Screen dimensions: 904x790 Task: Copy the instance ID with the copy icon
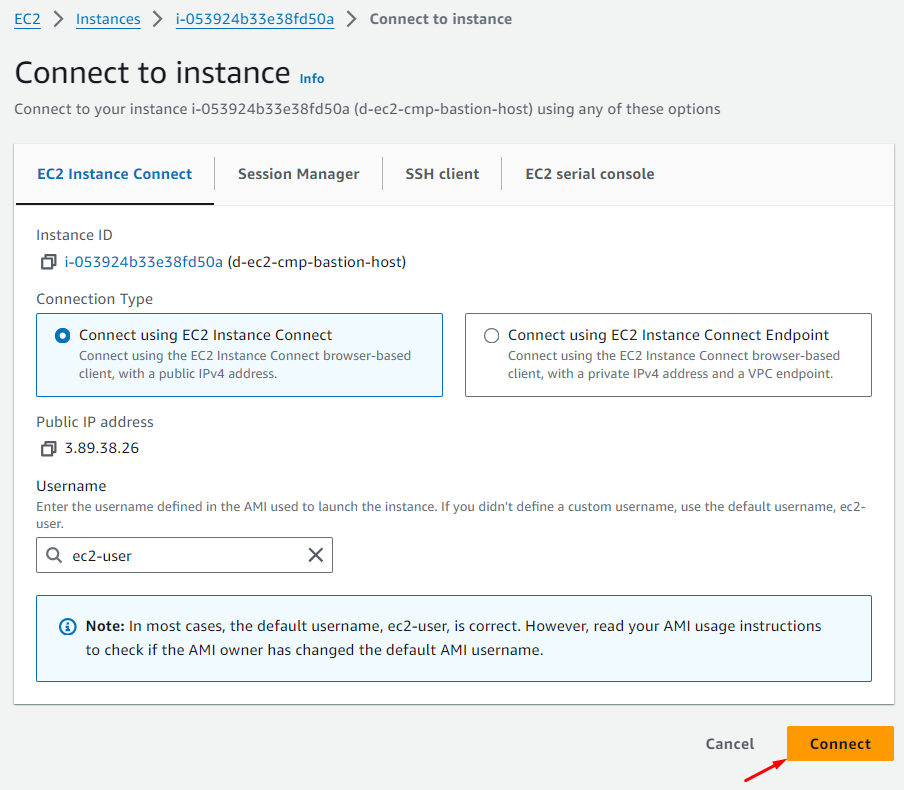click(x=48, y=262)
